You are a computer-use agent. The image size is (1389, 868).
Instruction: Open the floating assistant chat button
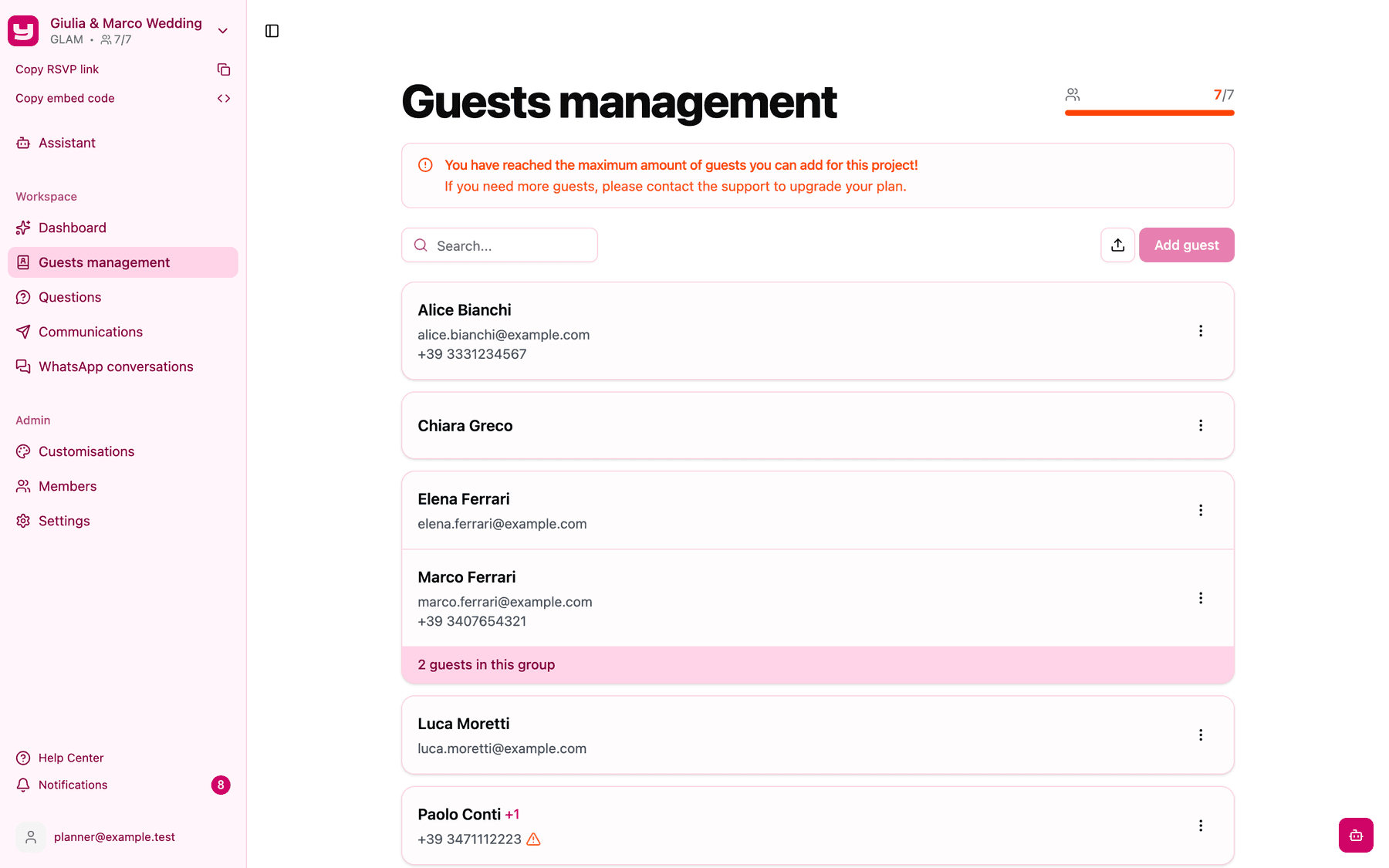coord(1356,835)
